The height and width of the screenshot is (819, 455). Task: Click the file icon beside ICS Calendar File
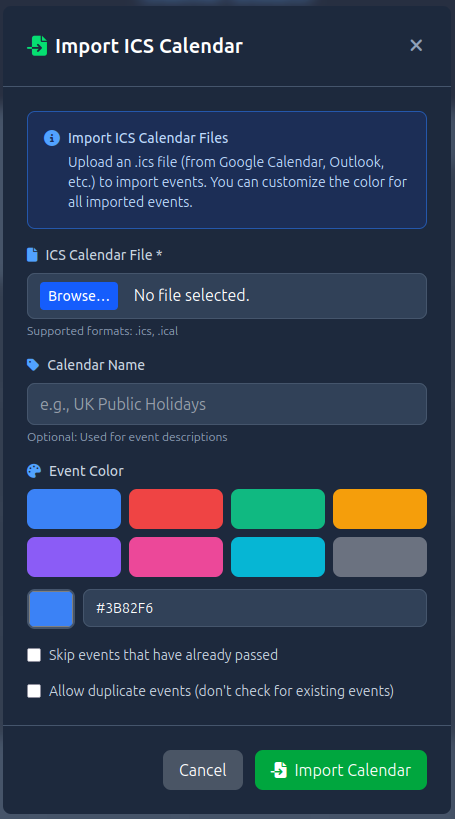point(32,255)
